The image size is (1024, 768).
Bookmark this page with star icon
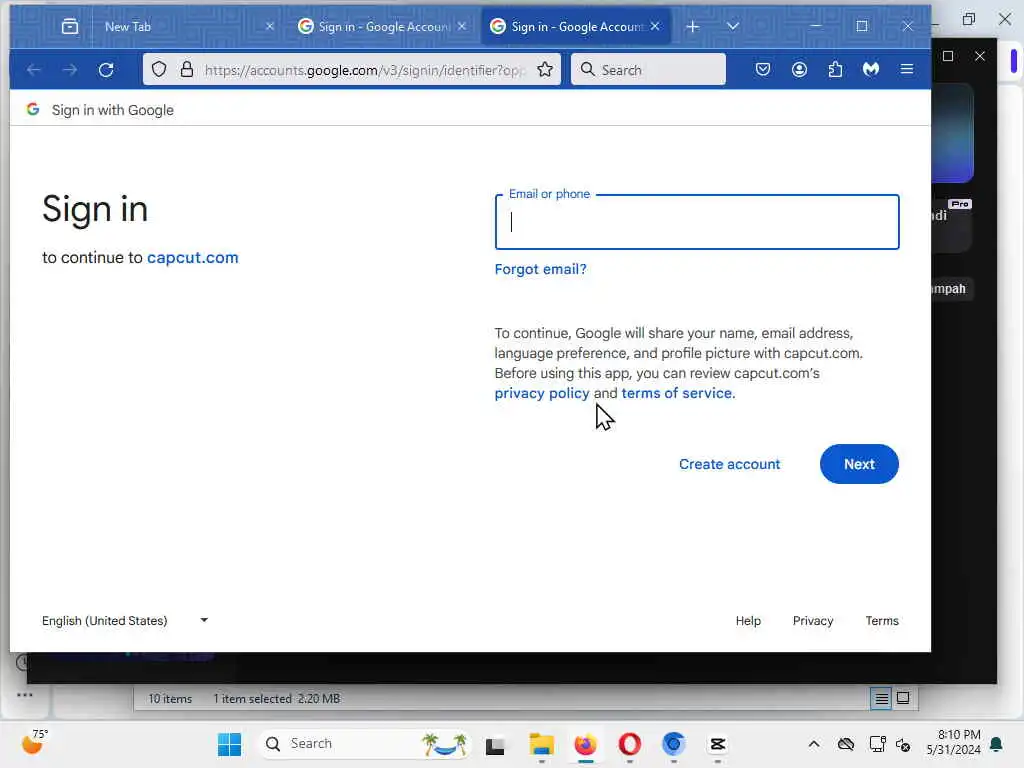(545, 69)
